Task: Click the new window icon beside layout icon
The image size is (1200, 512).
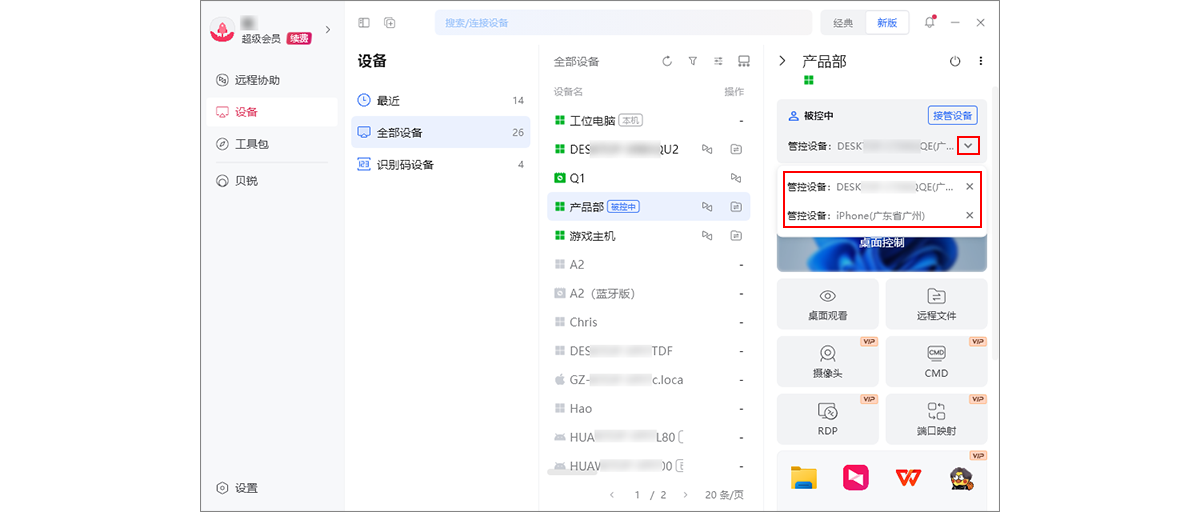Action: click(390, 22)
